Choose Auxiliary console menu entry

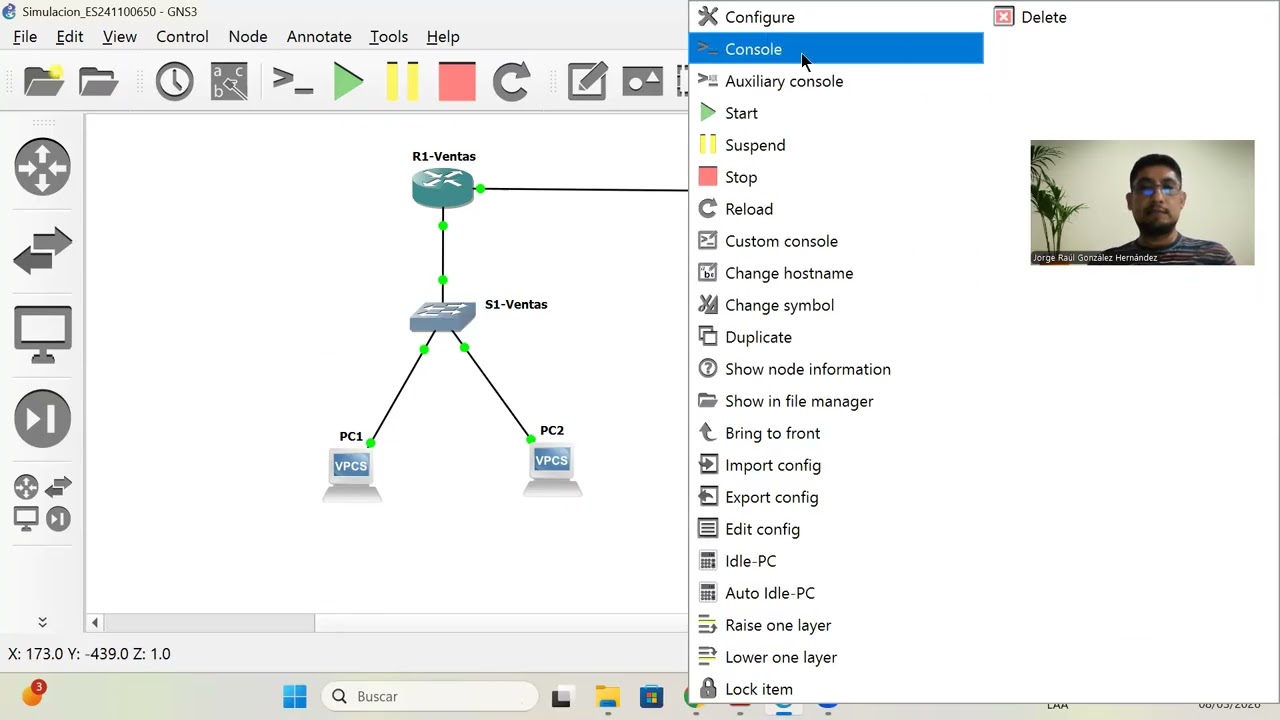click(836, 81)
